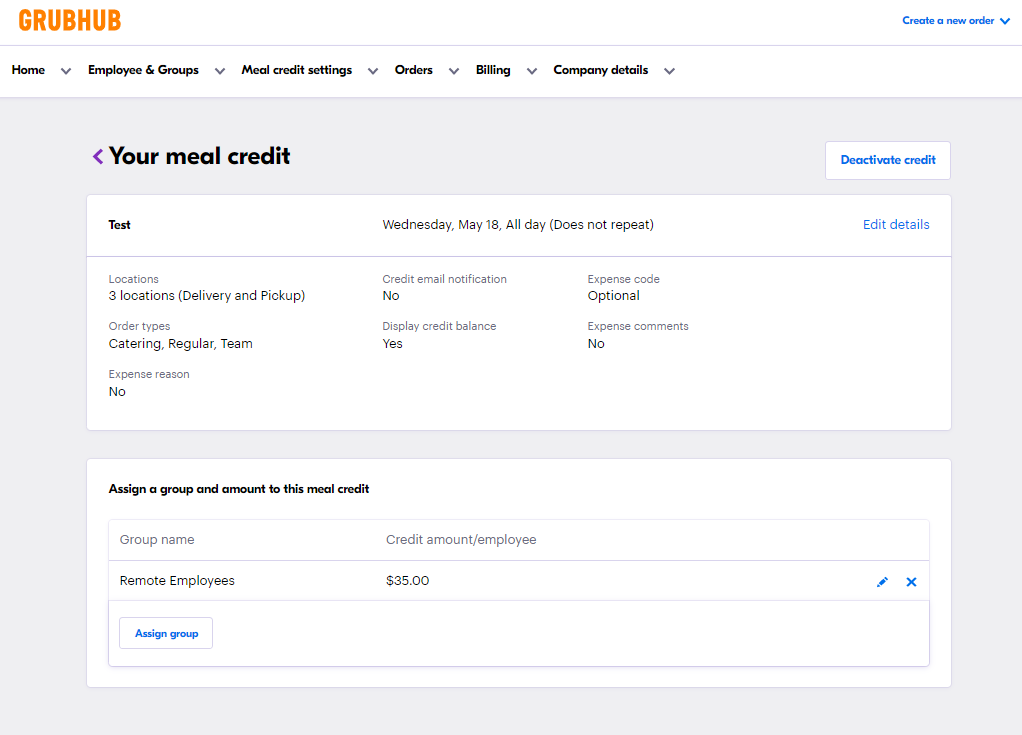The image size is (1022, 735).
Task: Expand the chevron next to Company details
Action: (x=670, y=71)
